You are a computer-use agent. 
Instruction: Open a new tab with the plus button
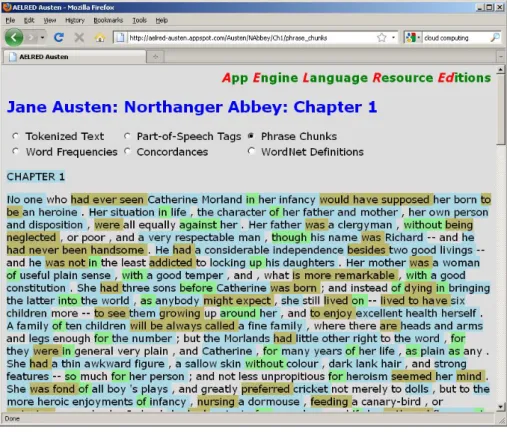(155, 57)
